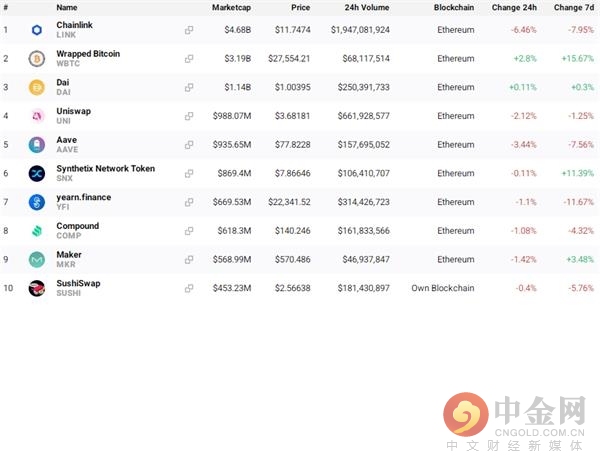This screenshot has width=600, height=464.
Task: Click the yearn.finance blue logo icon
Action: [37, 202]
